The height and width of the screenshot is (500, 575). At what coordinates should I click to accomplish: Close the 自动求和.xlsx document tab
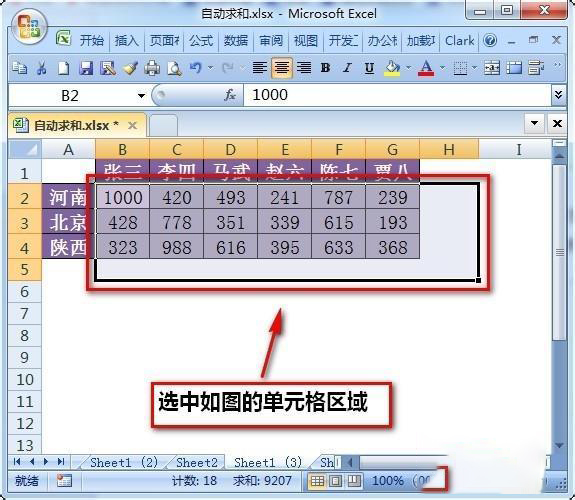coord(132,126)
